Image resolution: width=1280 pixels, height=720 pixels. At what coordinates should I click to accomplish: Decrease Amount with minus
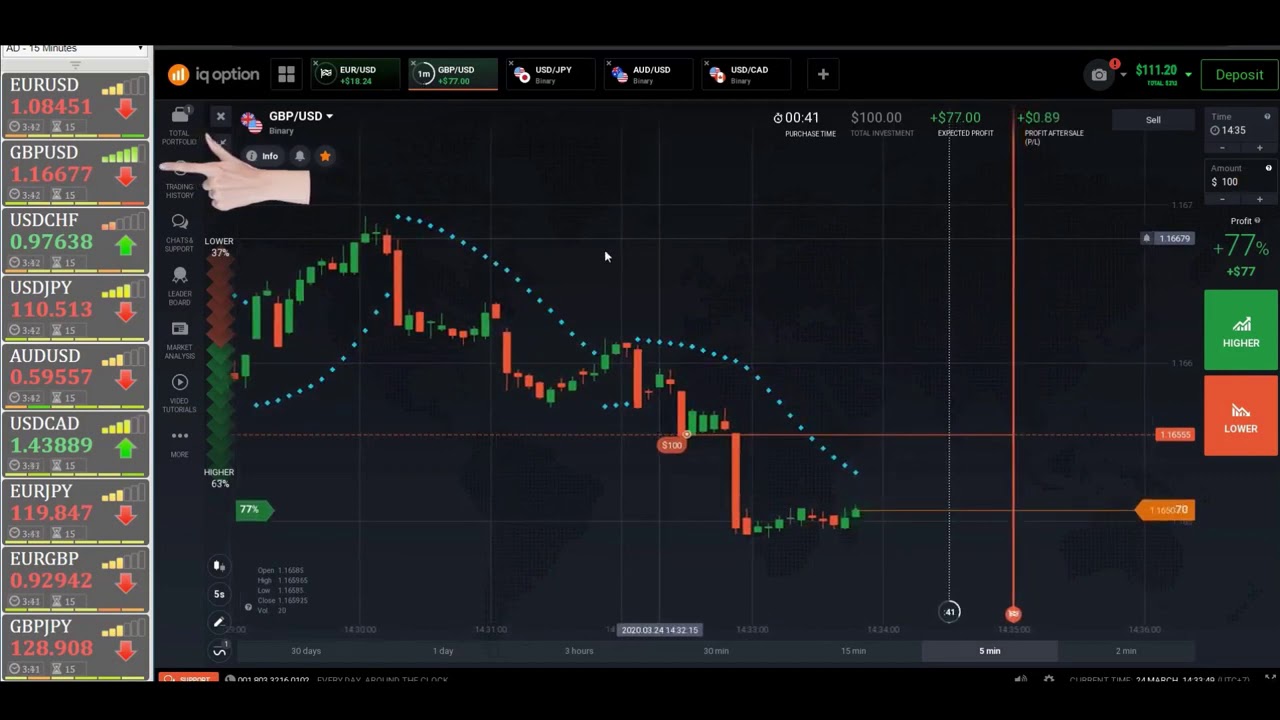point(1222,199)
